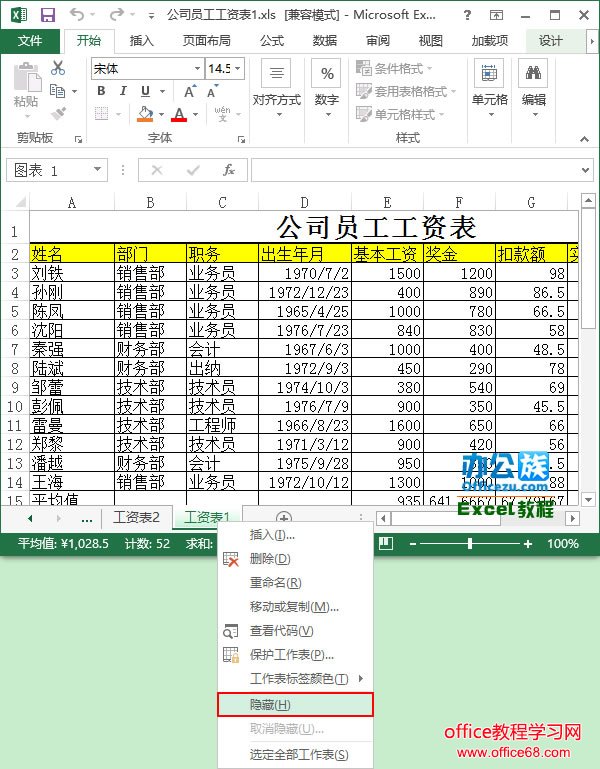Click the Paste clipboard icon
600x769 pixels.
27,77
